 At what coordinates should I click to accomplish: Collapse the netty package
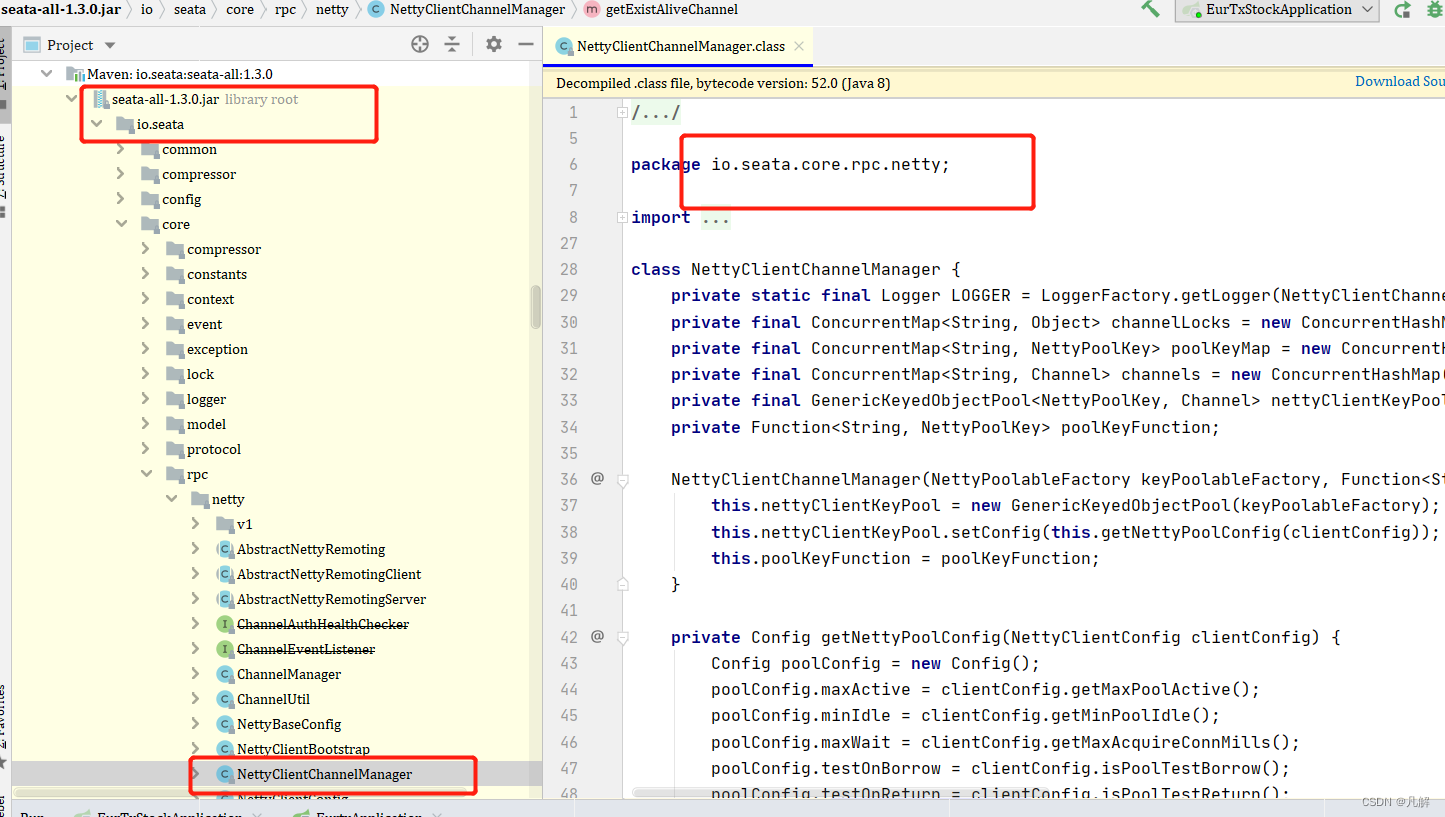[x=171, y=499]
